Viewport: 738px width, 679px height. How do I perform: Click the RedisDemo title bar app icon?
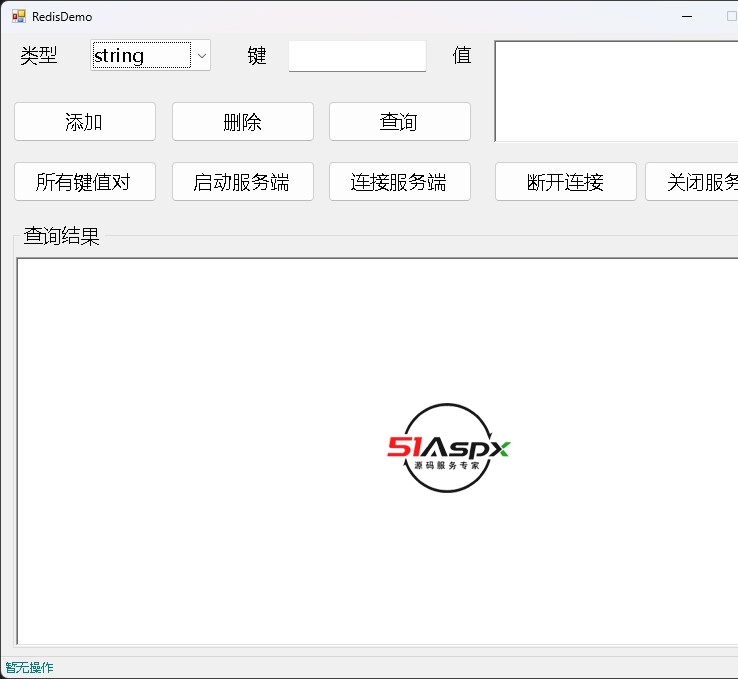point(19,16)
